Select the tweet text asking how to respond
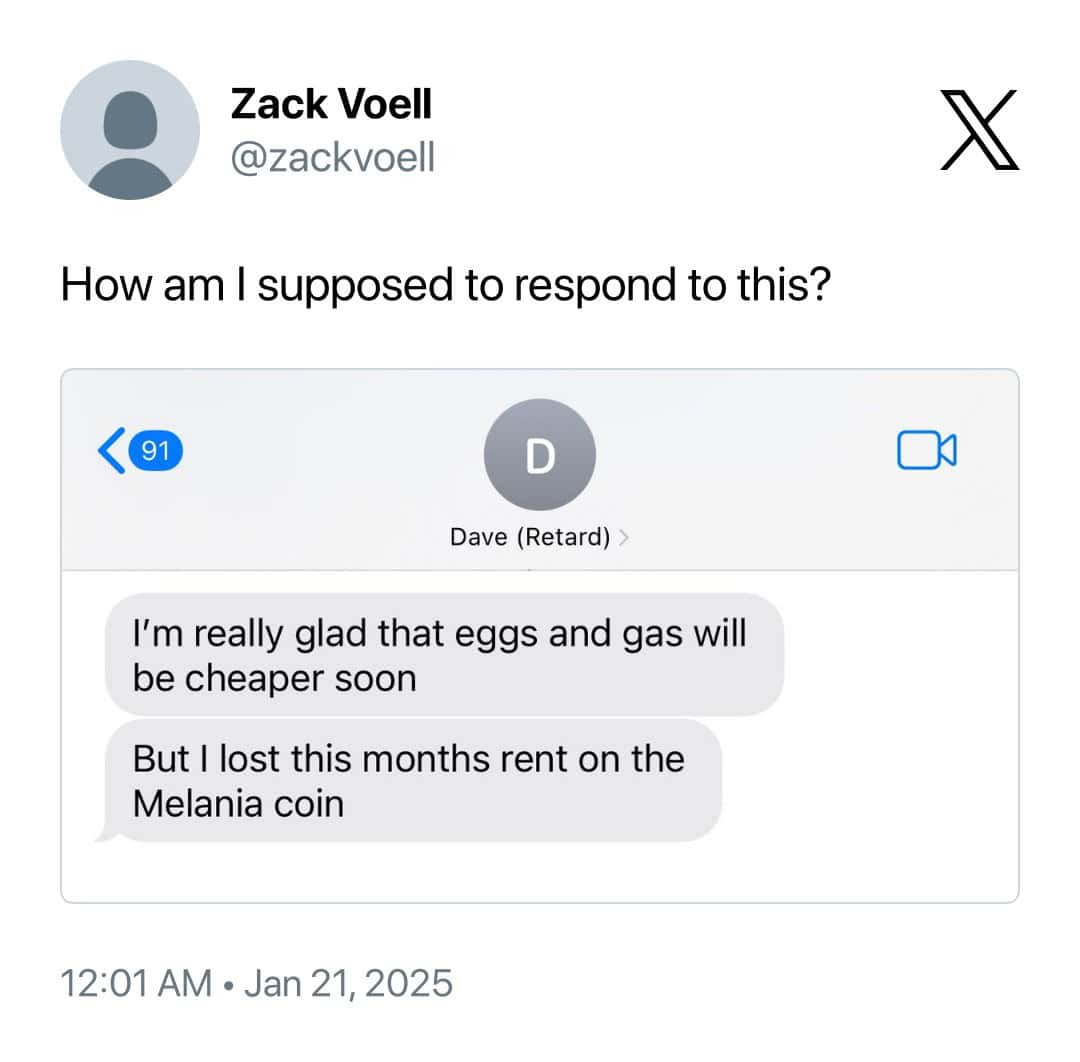Screen dimensions: 1080x1062 click(450, 285)
